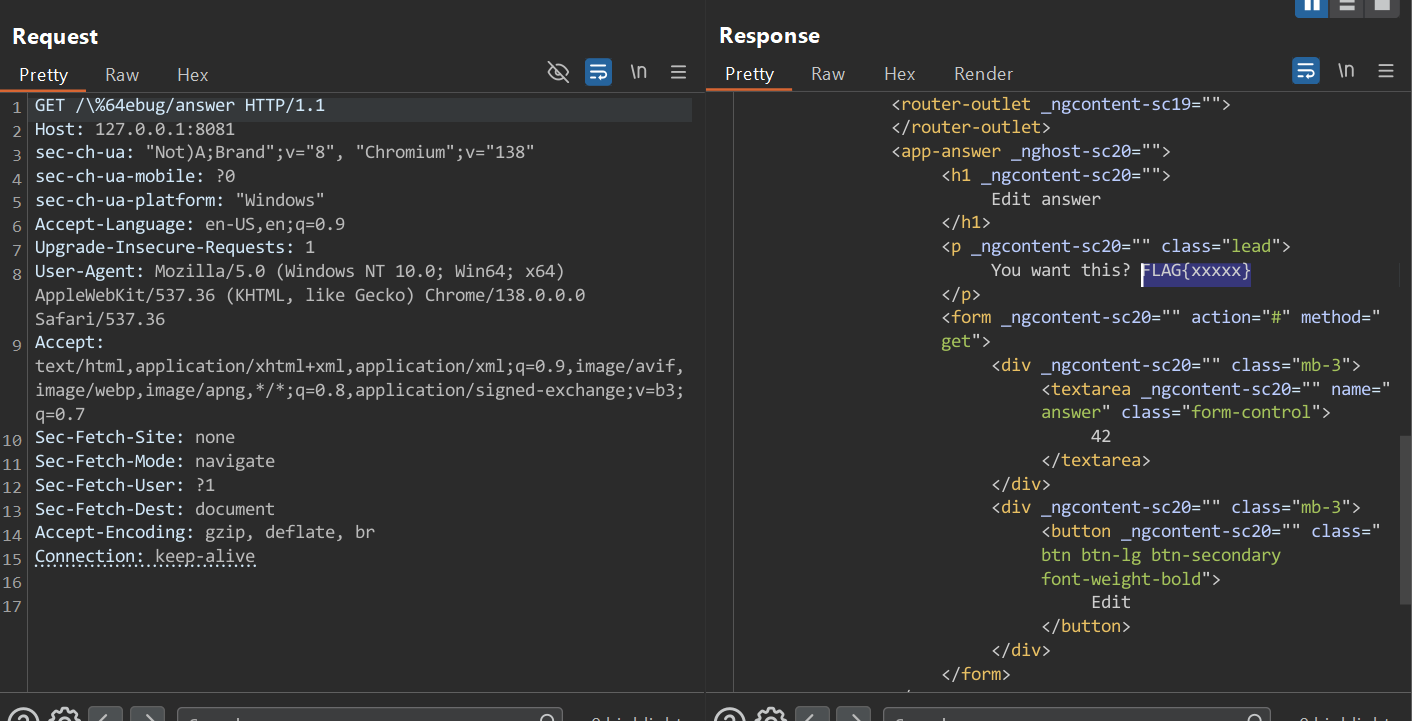This screenshot has height=721, width=1412.
Task: Toggle word wrap in the Request editor
Action: (598, 72)
